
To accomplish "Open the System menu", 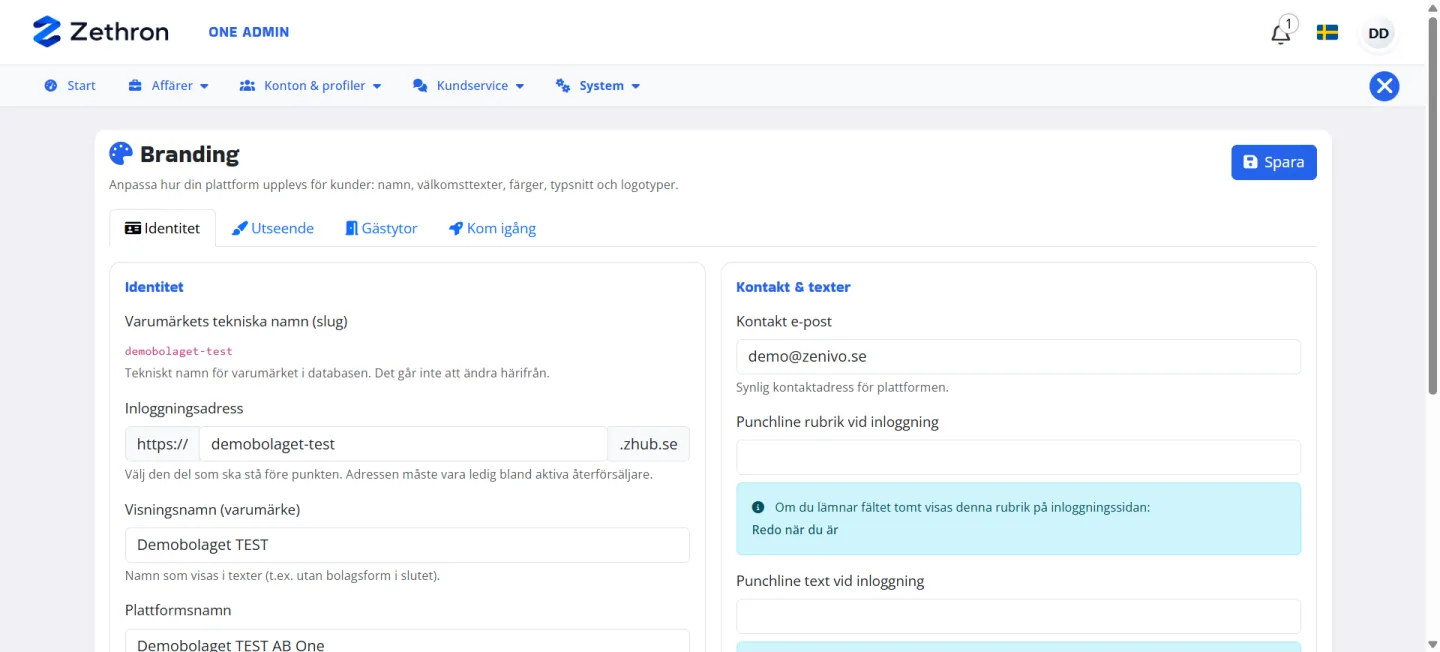I will tap(598, 86).
